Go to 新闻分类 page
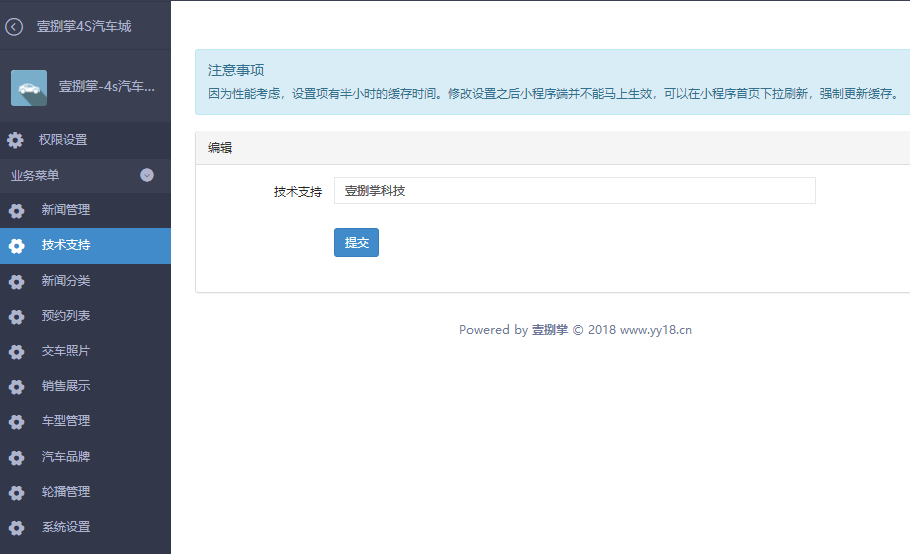This screenshot has height=554, width=910. click(85, 281)
